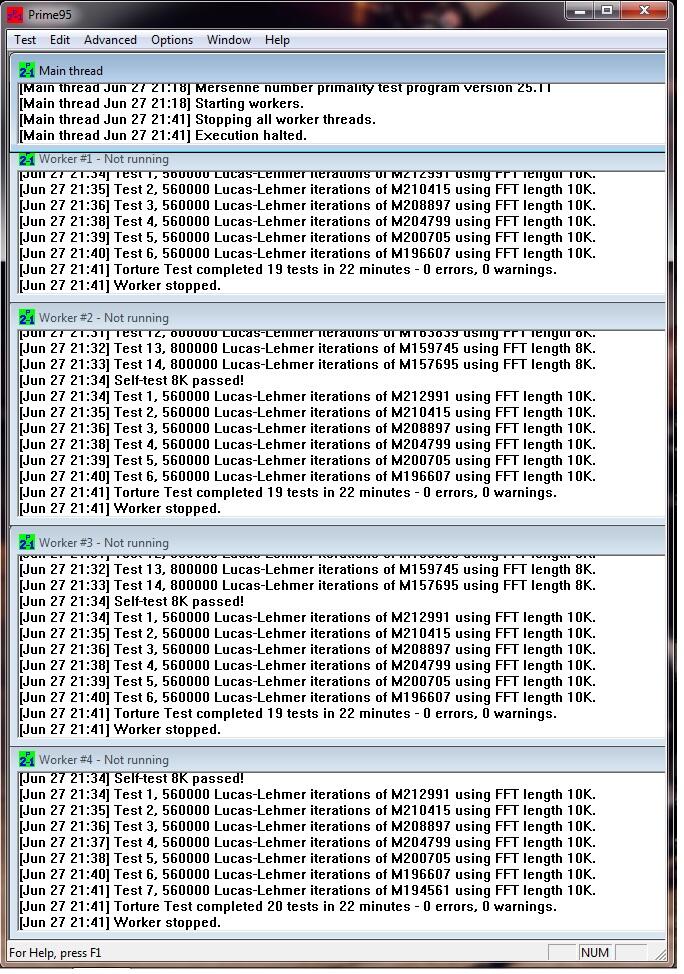
Task: Click the Worker #4 window icon
Action: 27,759
